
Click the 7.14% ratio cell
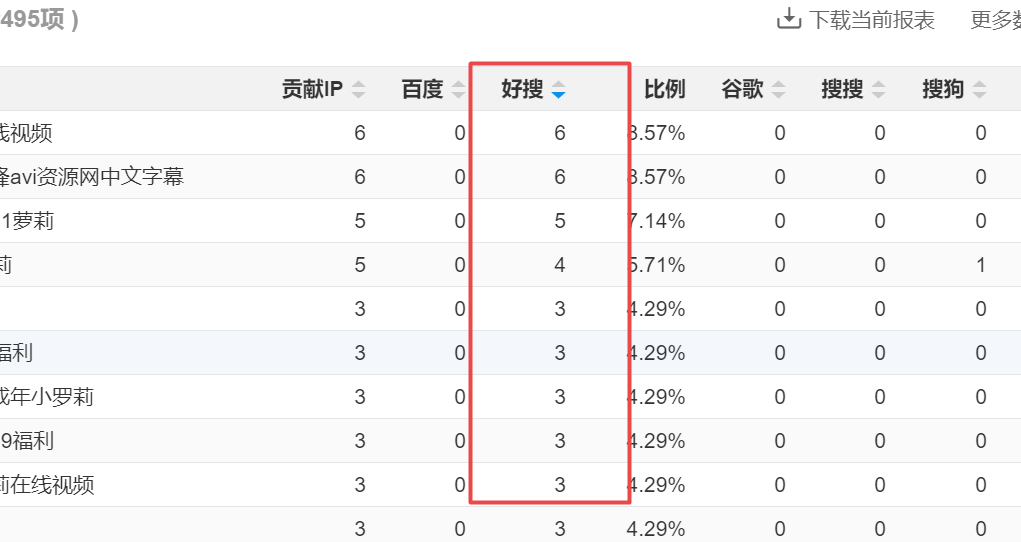tap(658, 221)
